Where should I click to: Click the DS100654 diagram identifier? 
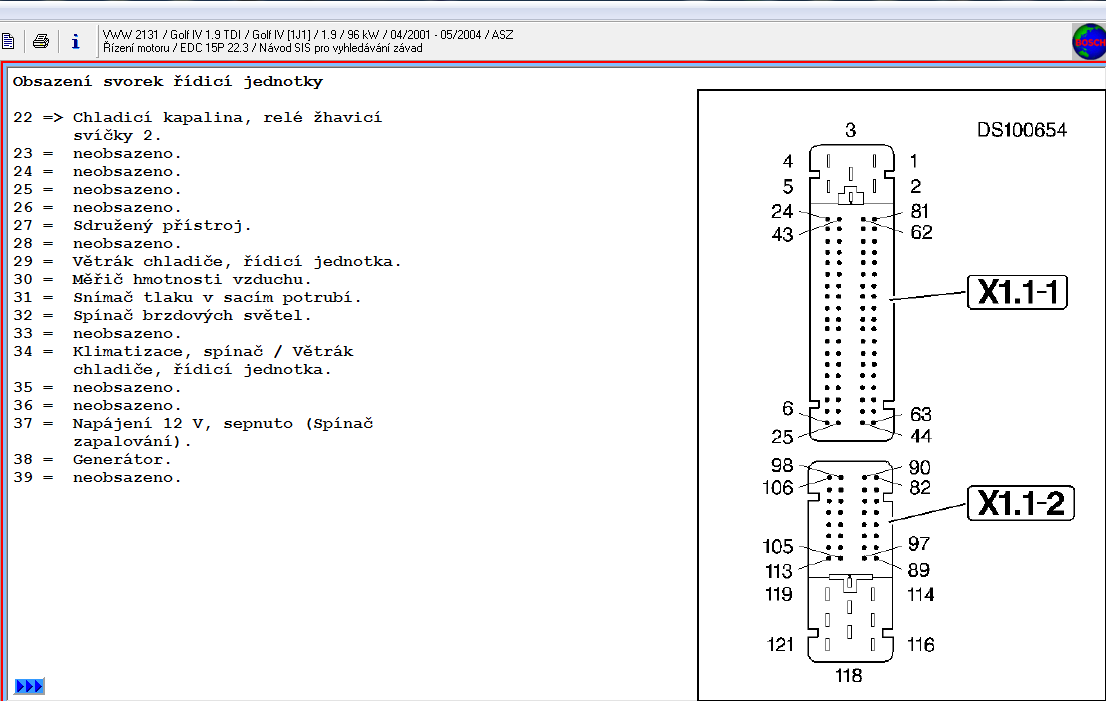1021,130
